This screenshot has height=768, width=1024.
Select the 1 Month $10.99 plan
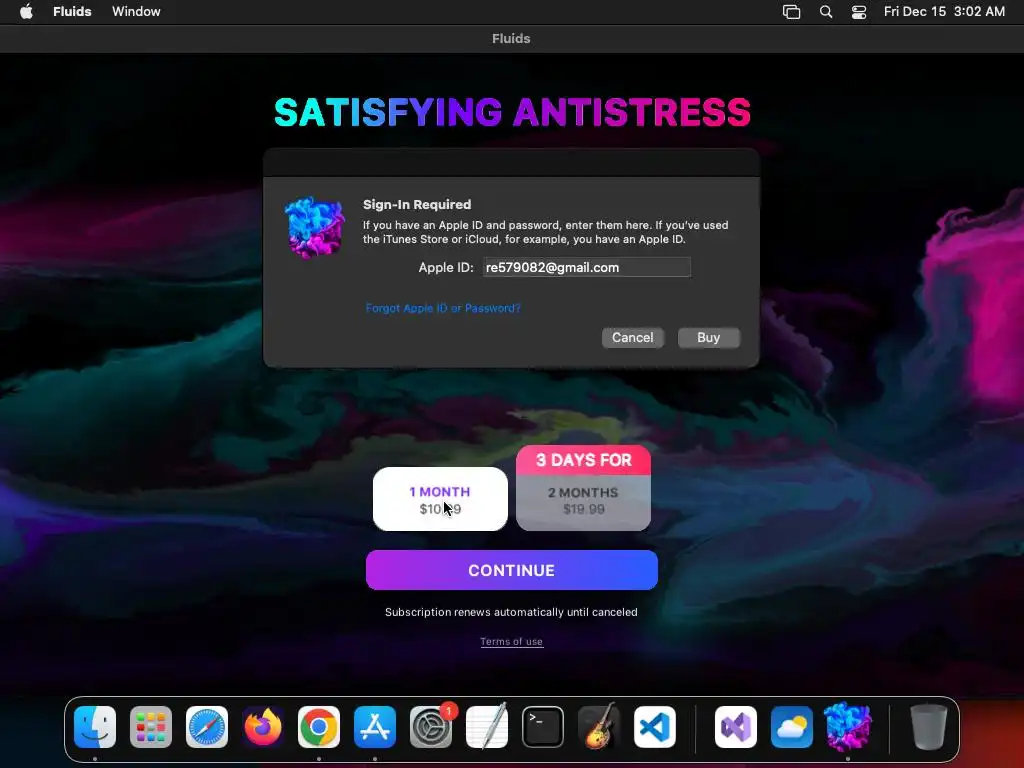440,499
